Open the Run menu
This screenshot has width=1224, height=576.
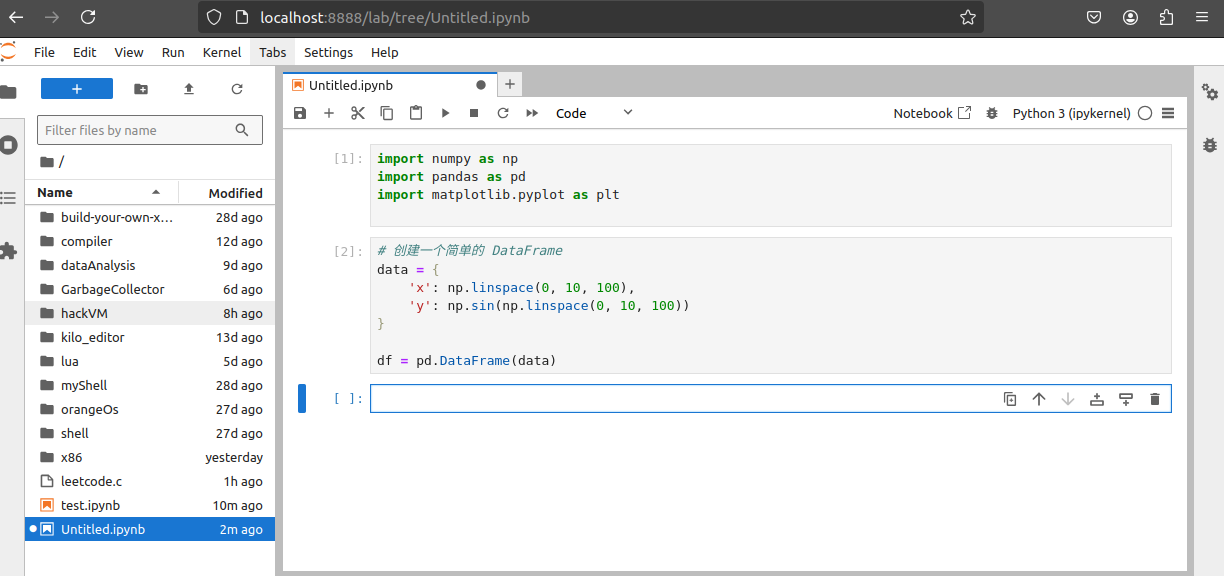click(173, 52)
